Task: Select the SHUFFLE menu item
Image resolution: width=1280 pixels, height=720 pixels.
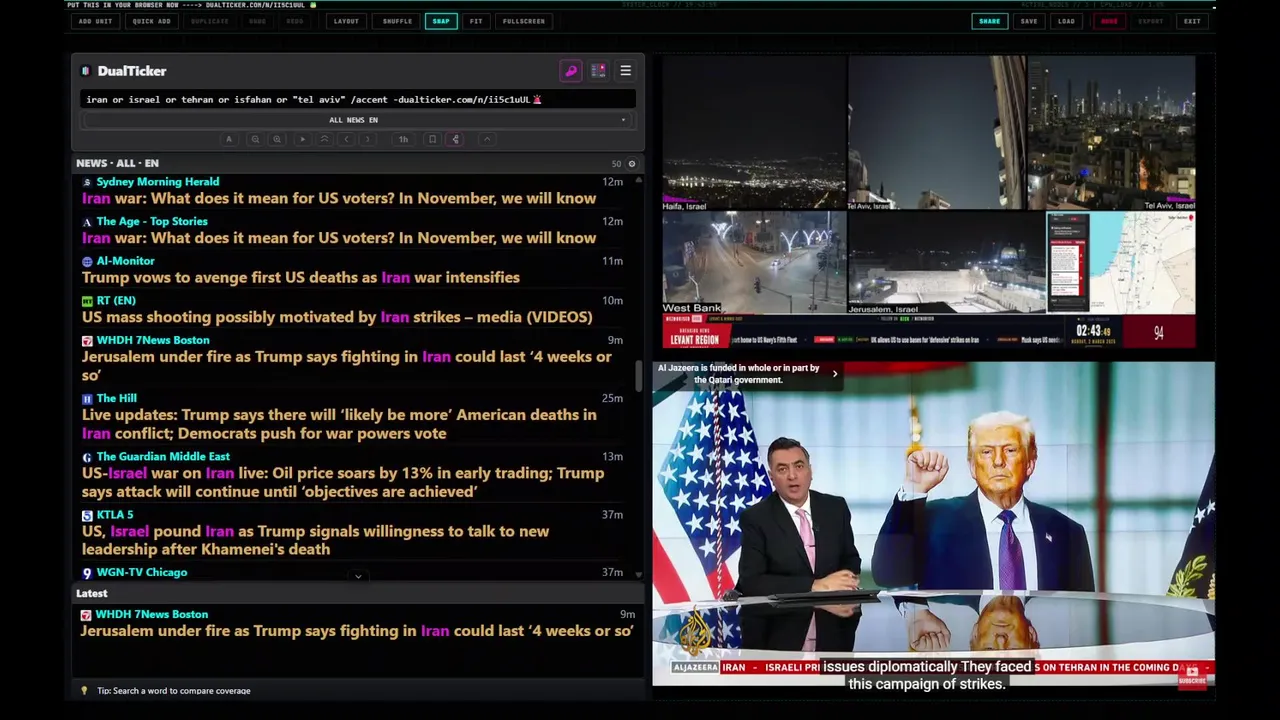Action: click(397, 21)
